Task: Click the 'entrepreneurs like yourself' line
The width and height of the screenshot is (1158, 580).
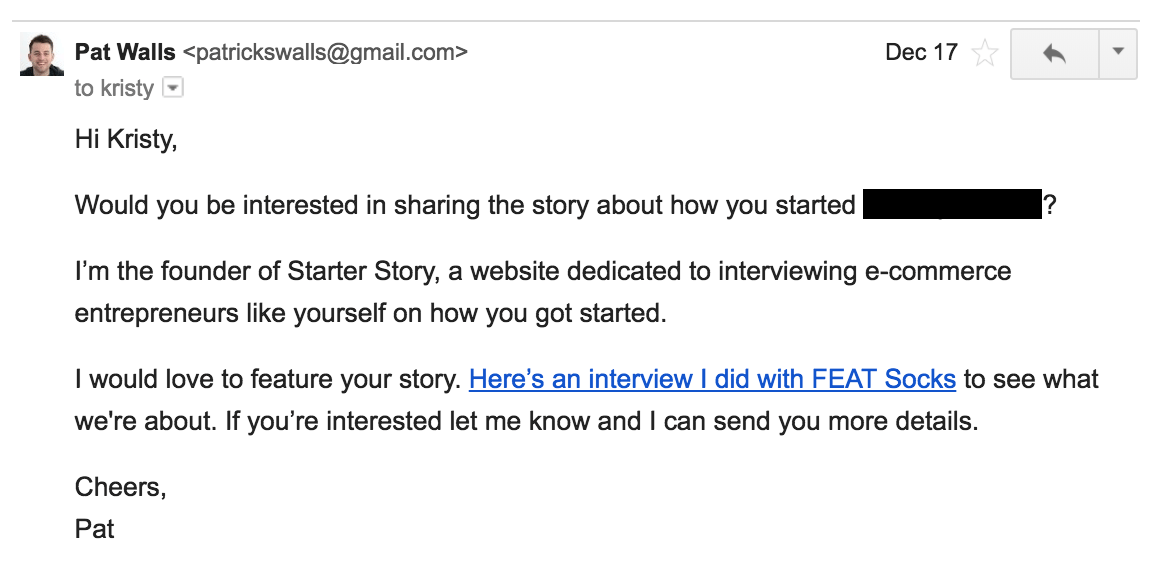Action: tap(371, 313)
